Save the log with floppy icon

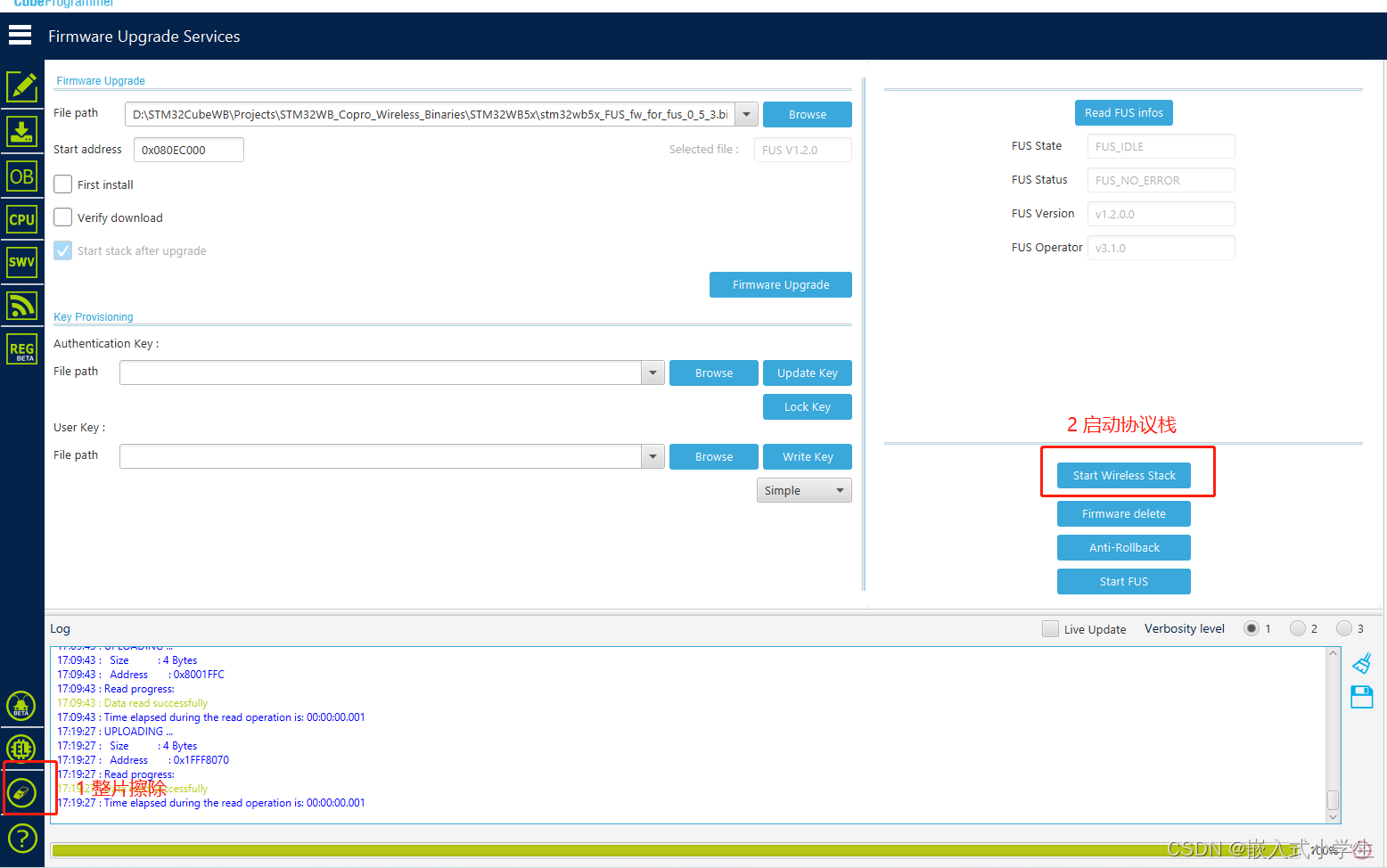[1362, 697]
